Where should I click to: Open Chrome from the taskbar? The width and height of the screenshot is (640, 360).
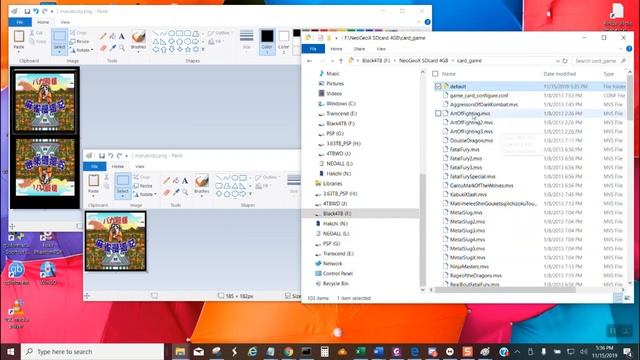coord(289,351)
